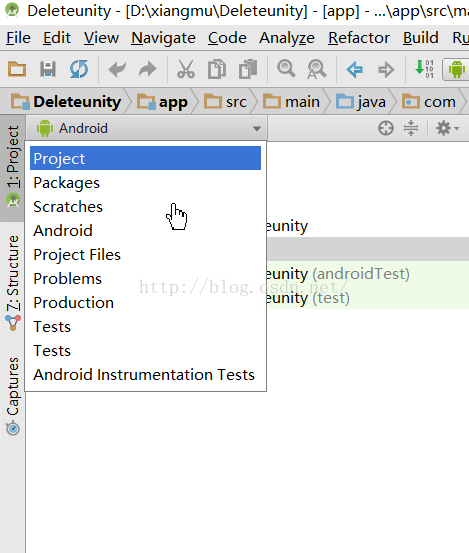Open the project panel gear settings menu

447,128
